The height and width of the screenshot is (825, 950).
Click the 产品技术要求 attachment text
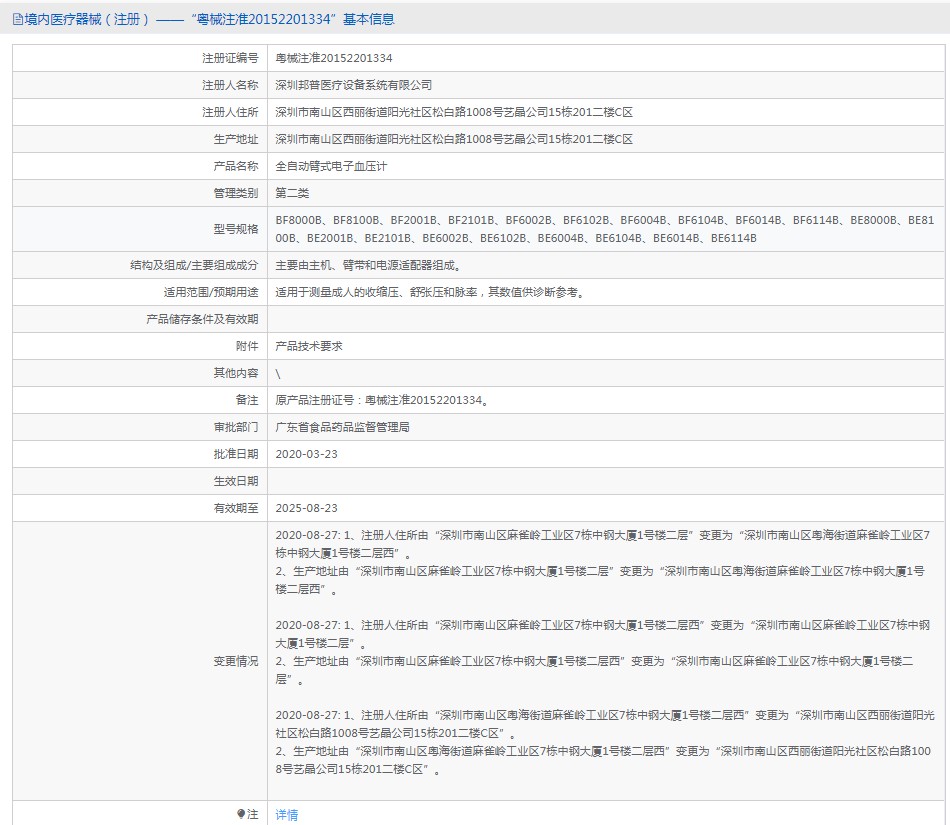click(x=309, y=346)
